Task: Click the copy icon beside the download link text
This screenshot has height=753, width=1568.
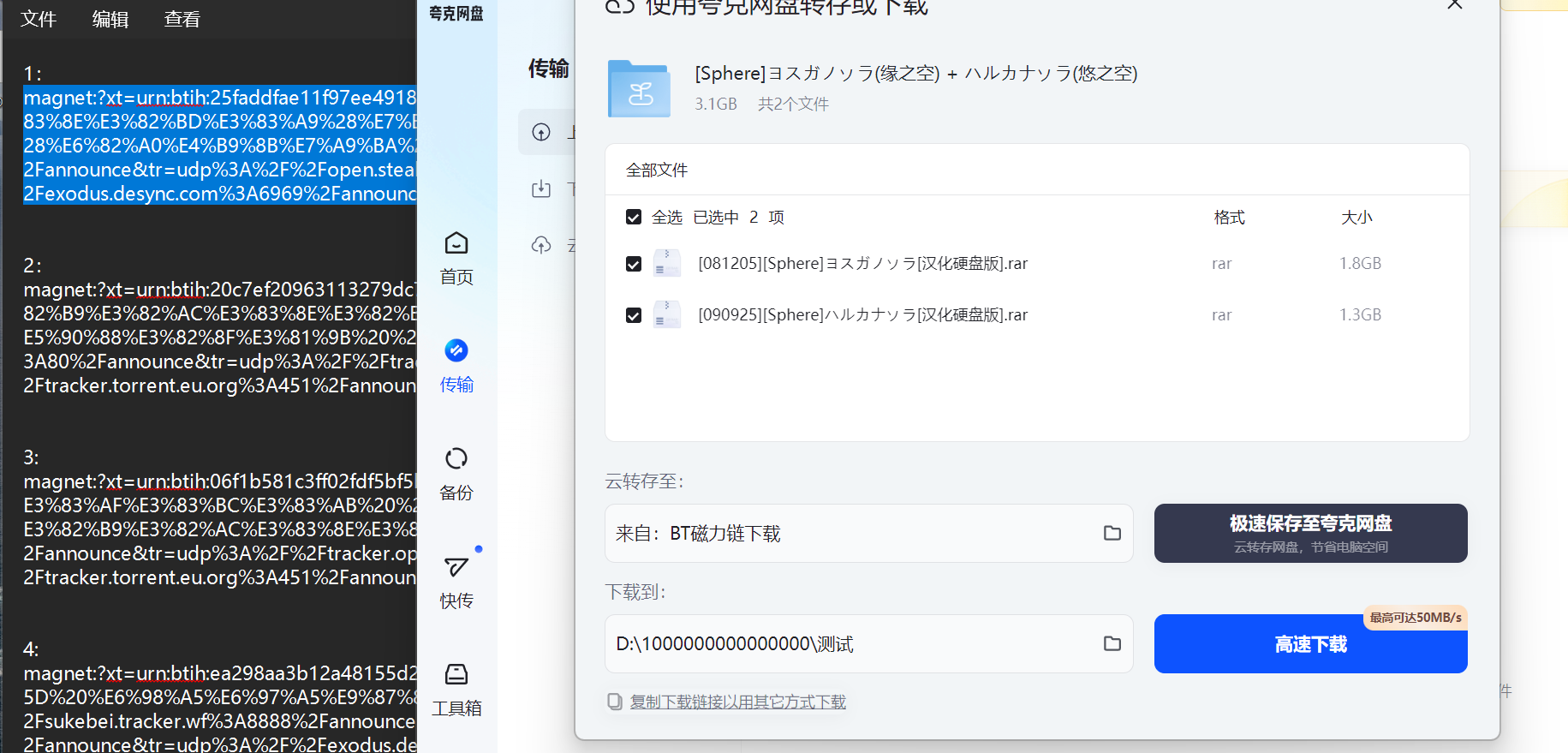Action: [x=615, y=702]
